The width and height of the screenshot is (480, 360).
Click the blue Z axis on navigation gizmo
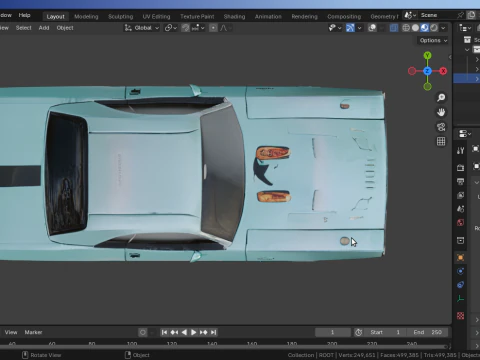pyautogui.click(x=427, y=71)
